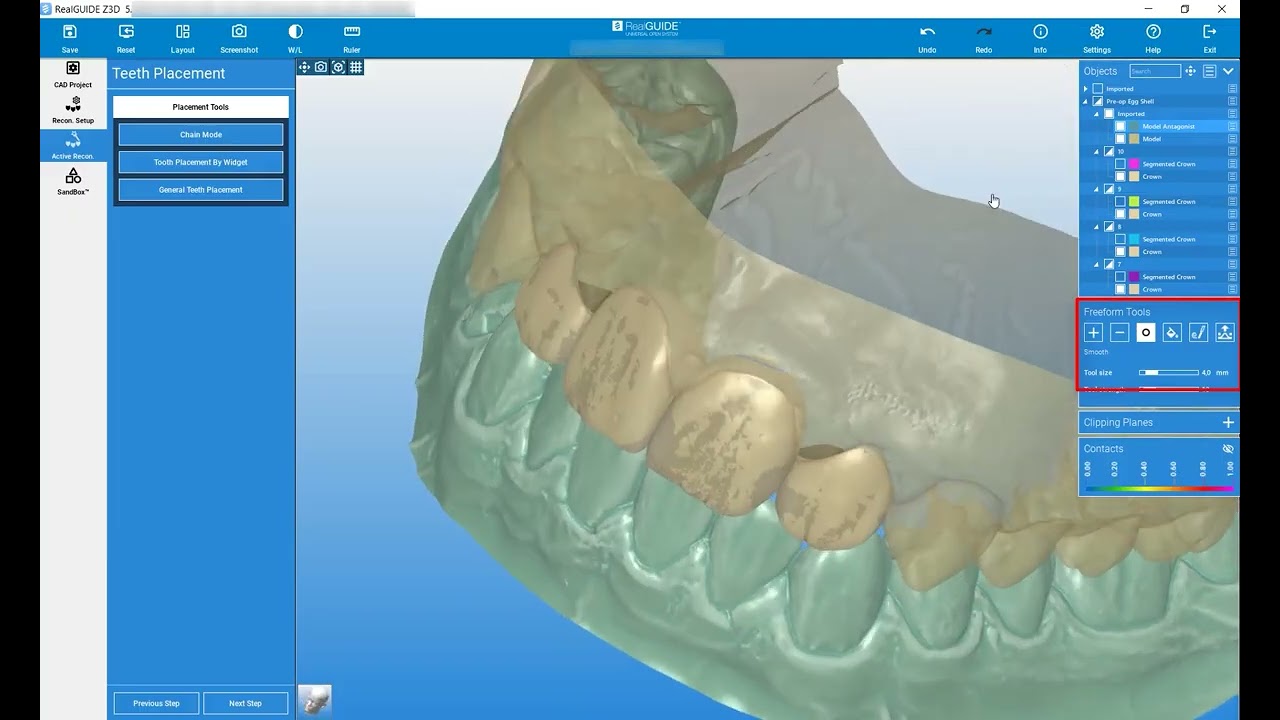Collapse the Pre-op Egg Shell node

[1085, 102]
